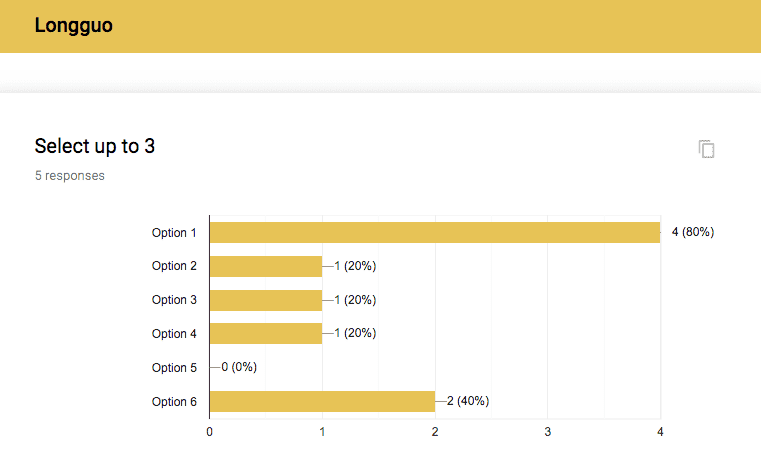The width and height of the screenshot is (761, 473).
Task: Click the 'Option 3' axis label
Action: tap(174, 300)
